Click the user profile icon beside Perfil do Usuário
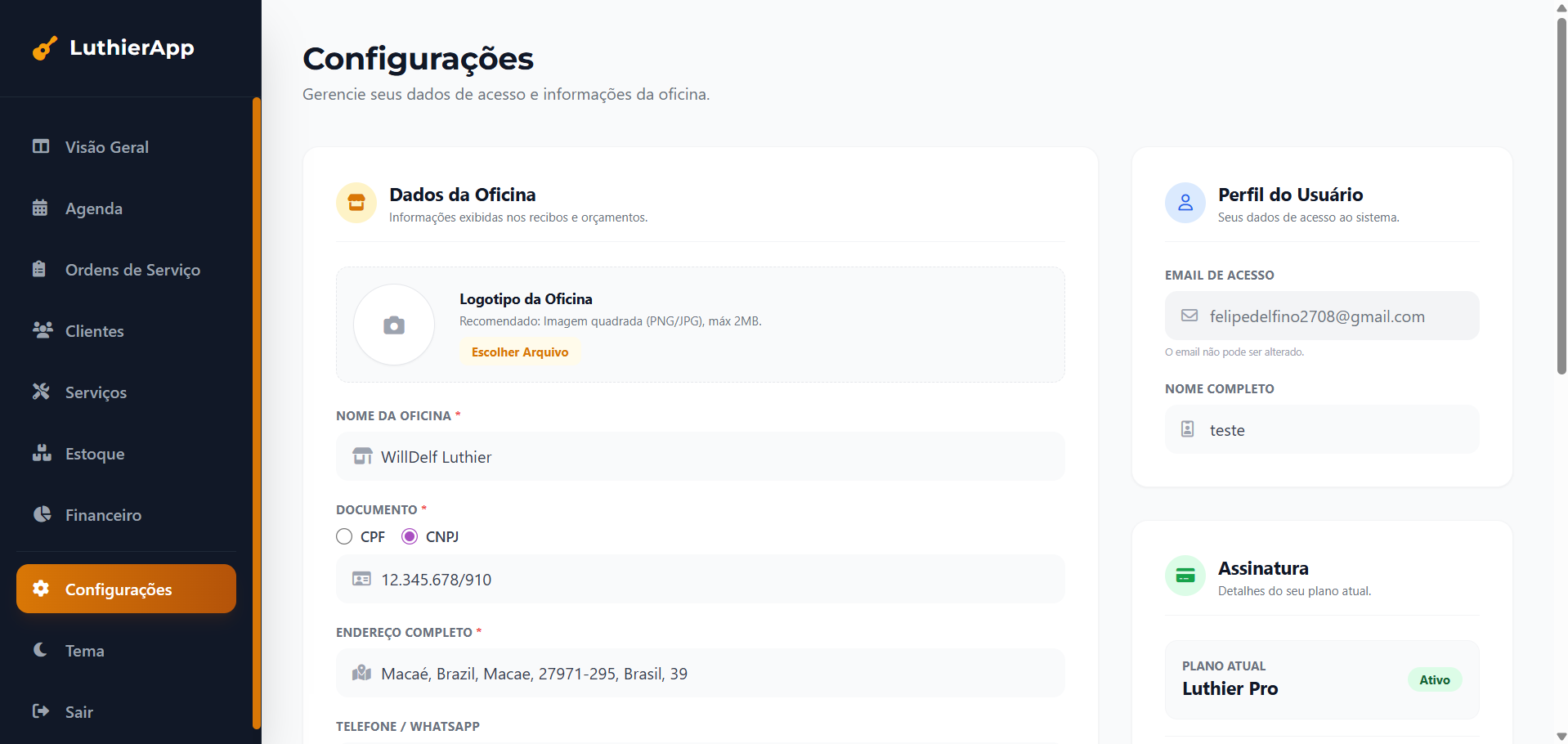This screenshot has width=1568, height=744. [1185, 203]
